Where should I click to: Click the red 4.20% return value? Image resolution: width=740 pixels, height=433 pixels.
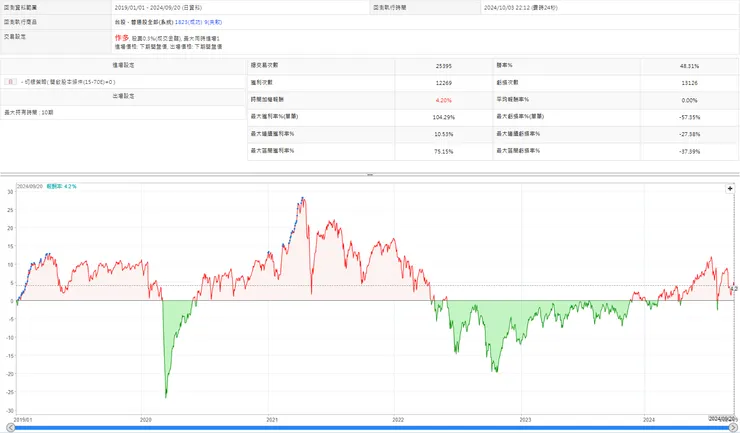point(444,100)
